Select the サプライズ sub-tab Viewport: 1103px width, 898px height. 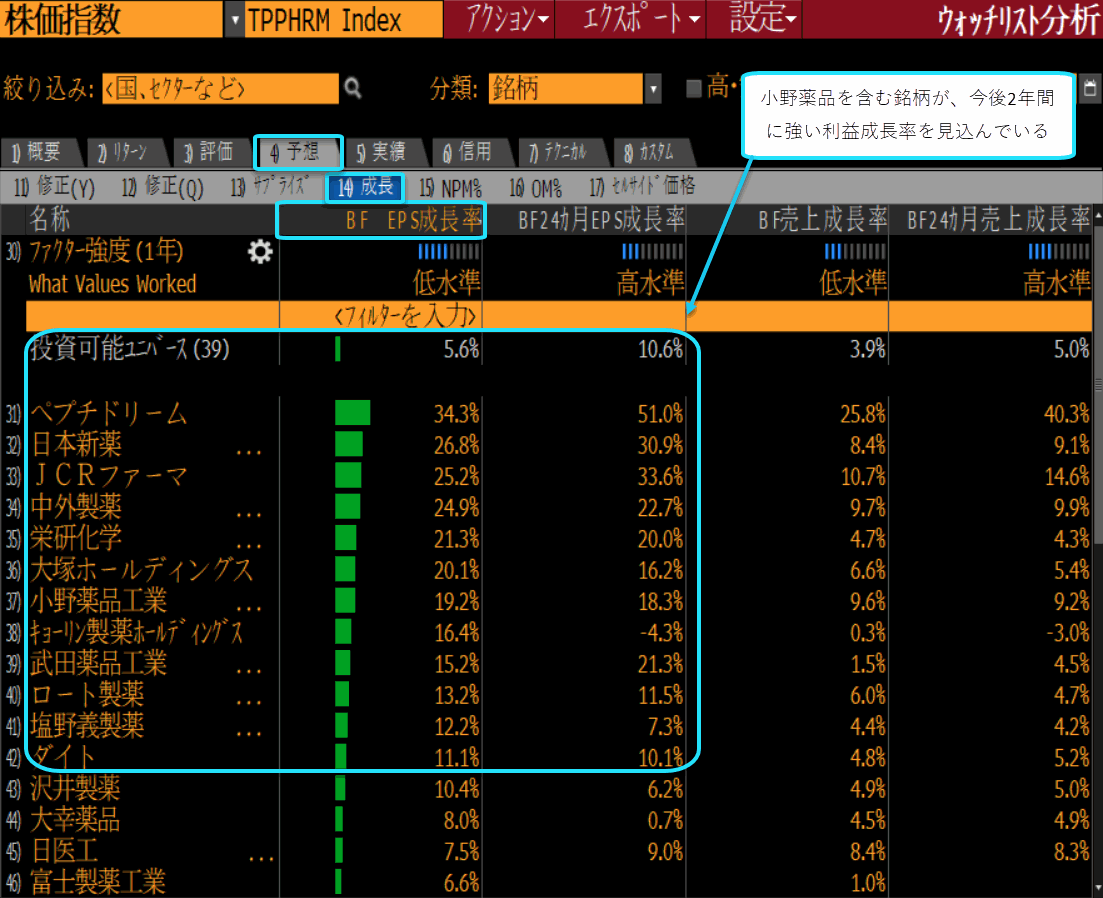coord(269,187)
